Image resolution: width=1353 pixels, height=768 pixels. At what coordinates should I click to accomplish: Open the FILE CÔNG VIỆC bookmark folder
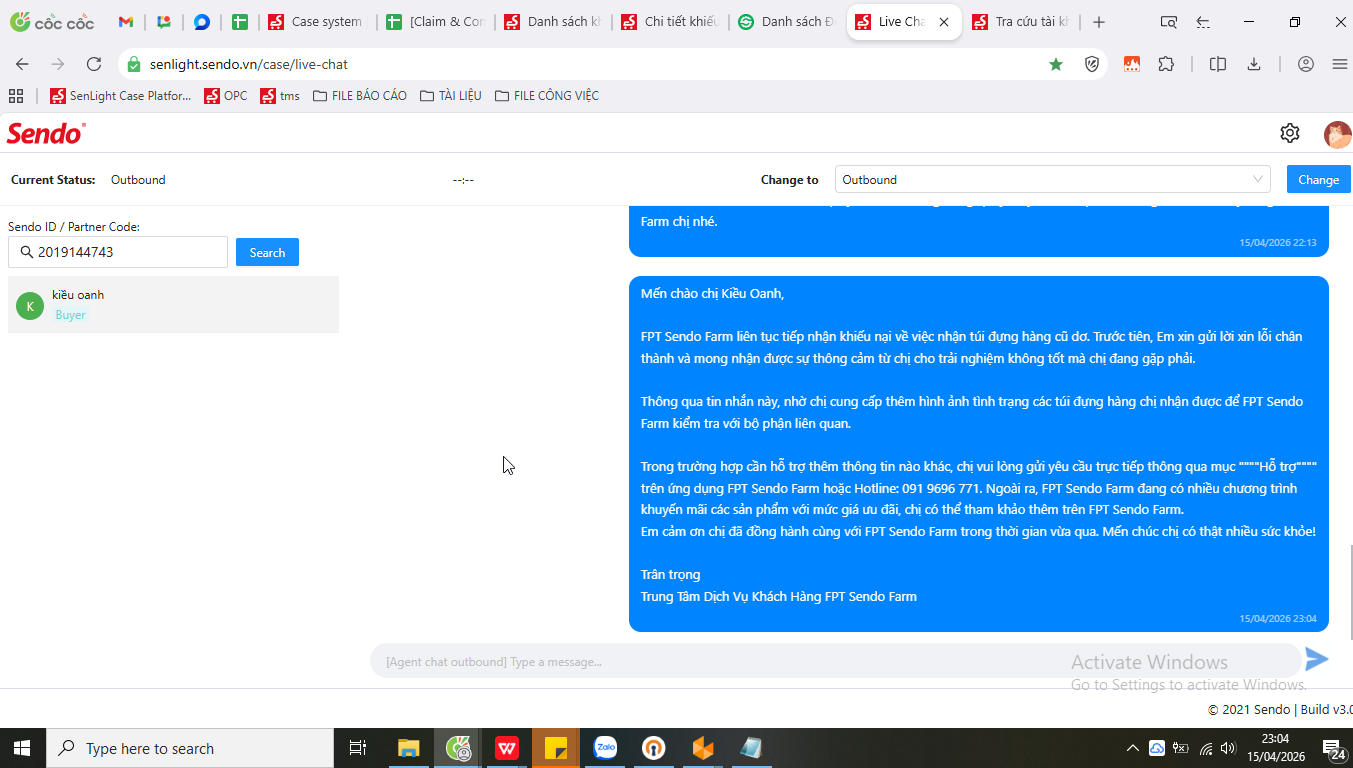point(547,96)
